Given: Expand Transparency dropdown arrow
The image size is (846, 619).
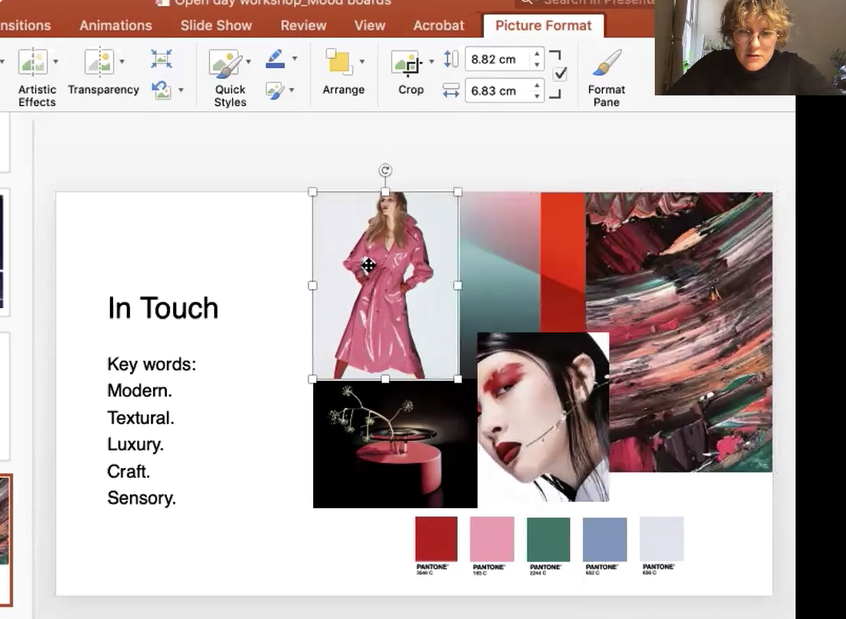Looking at the screenshot, I should 122,62.
